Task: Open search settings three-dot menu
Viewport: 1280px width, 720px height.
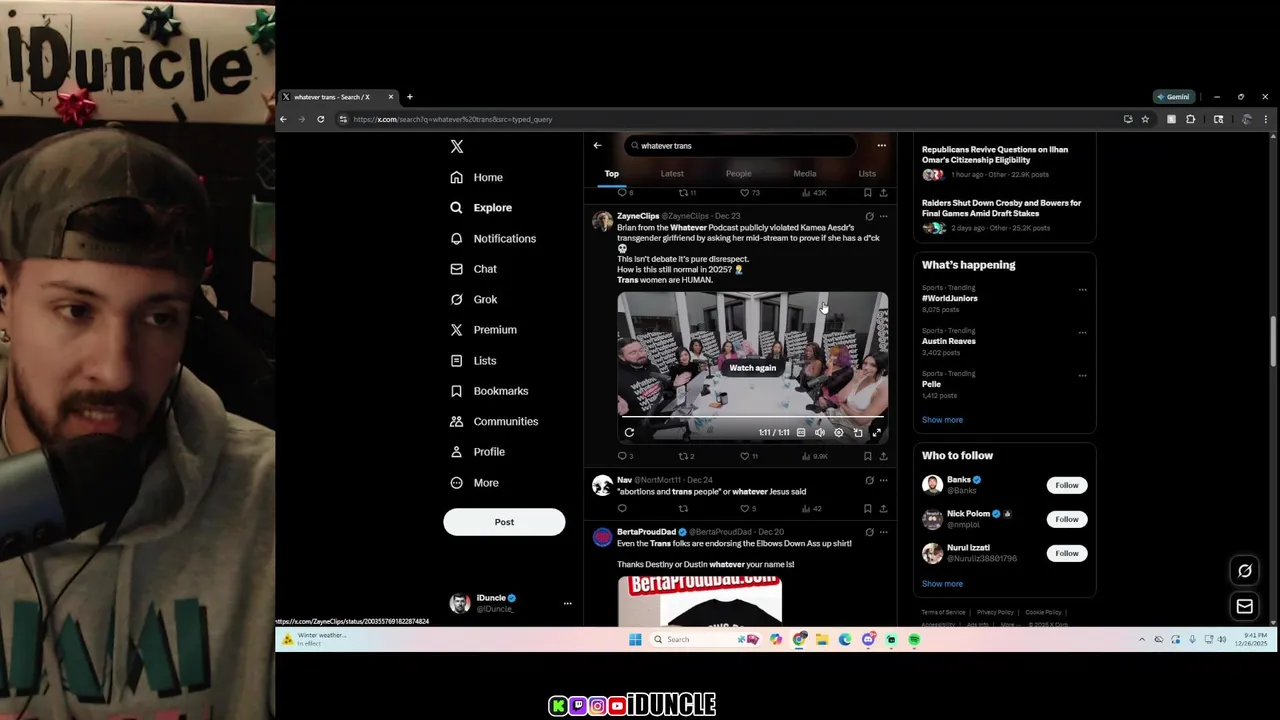Action: tap(881, 146)
